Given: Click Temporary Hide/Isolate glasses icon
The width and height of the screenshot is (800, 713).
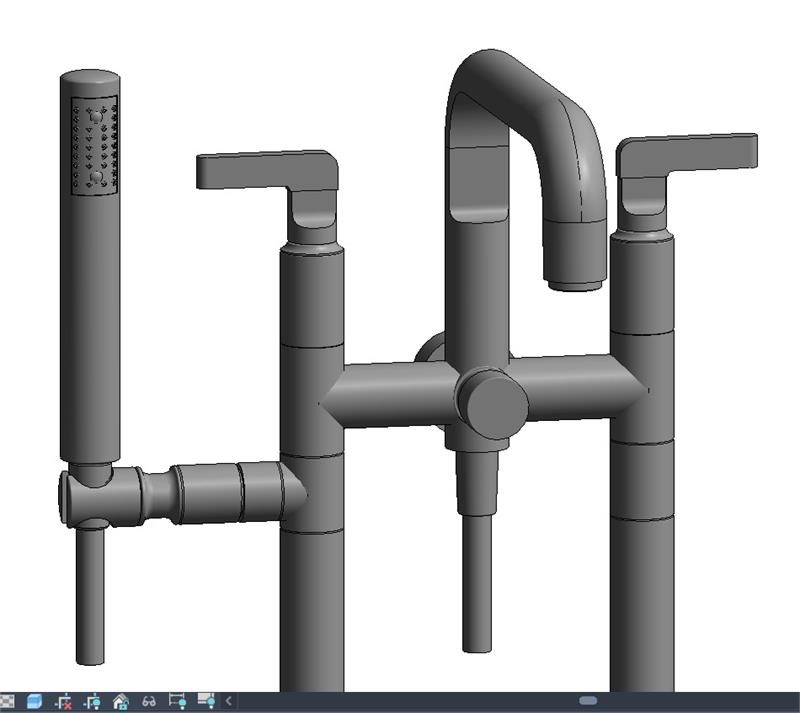Looking at the screenshot, I should point(150,701).
